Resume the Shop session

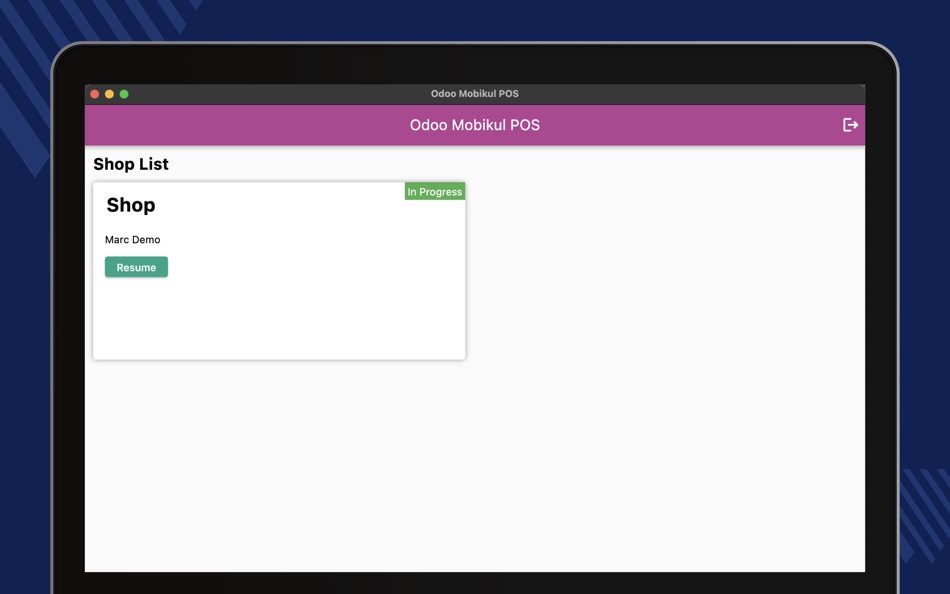coord(136,267)
